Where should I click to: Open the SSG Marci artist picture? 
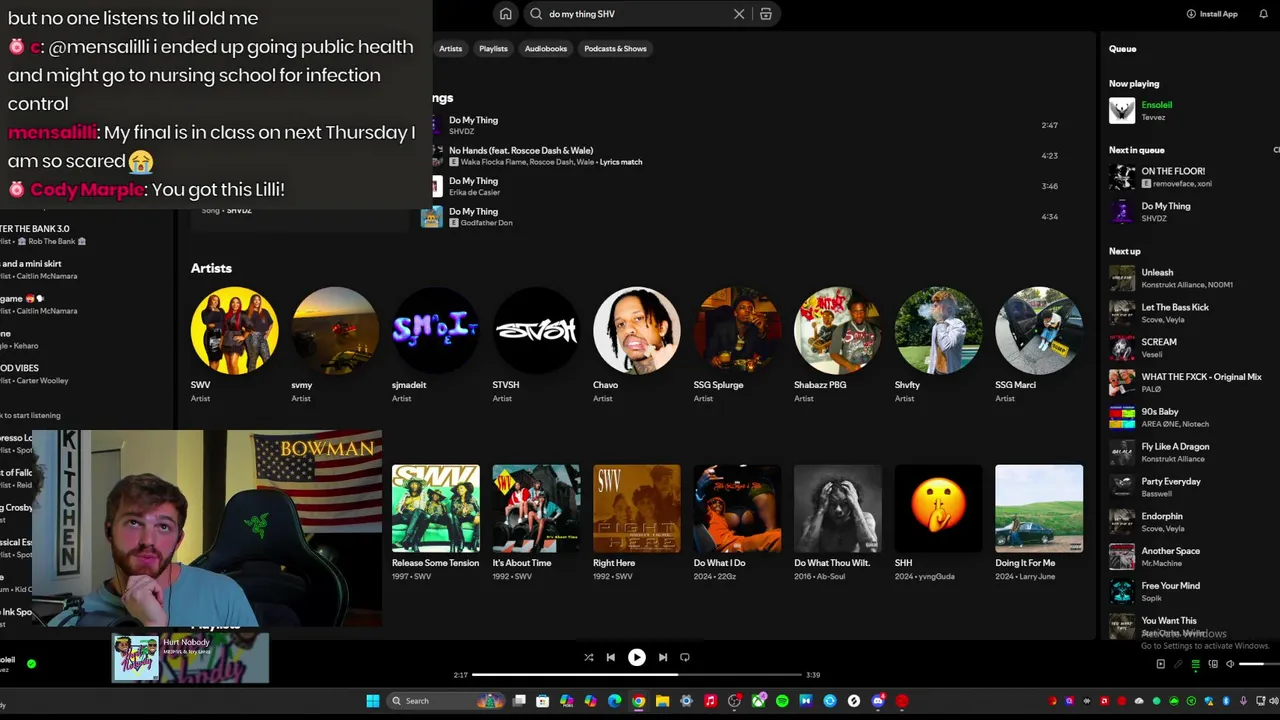click(1039, 331)
